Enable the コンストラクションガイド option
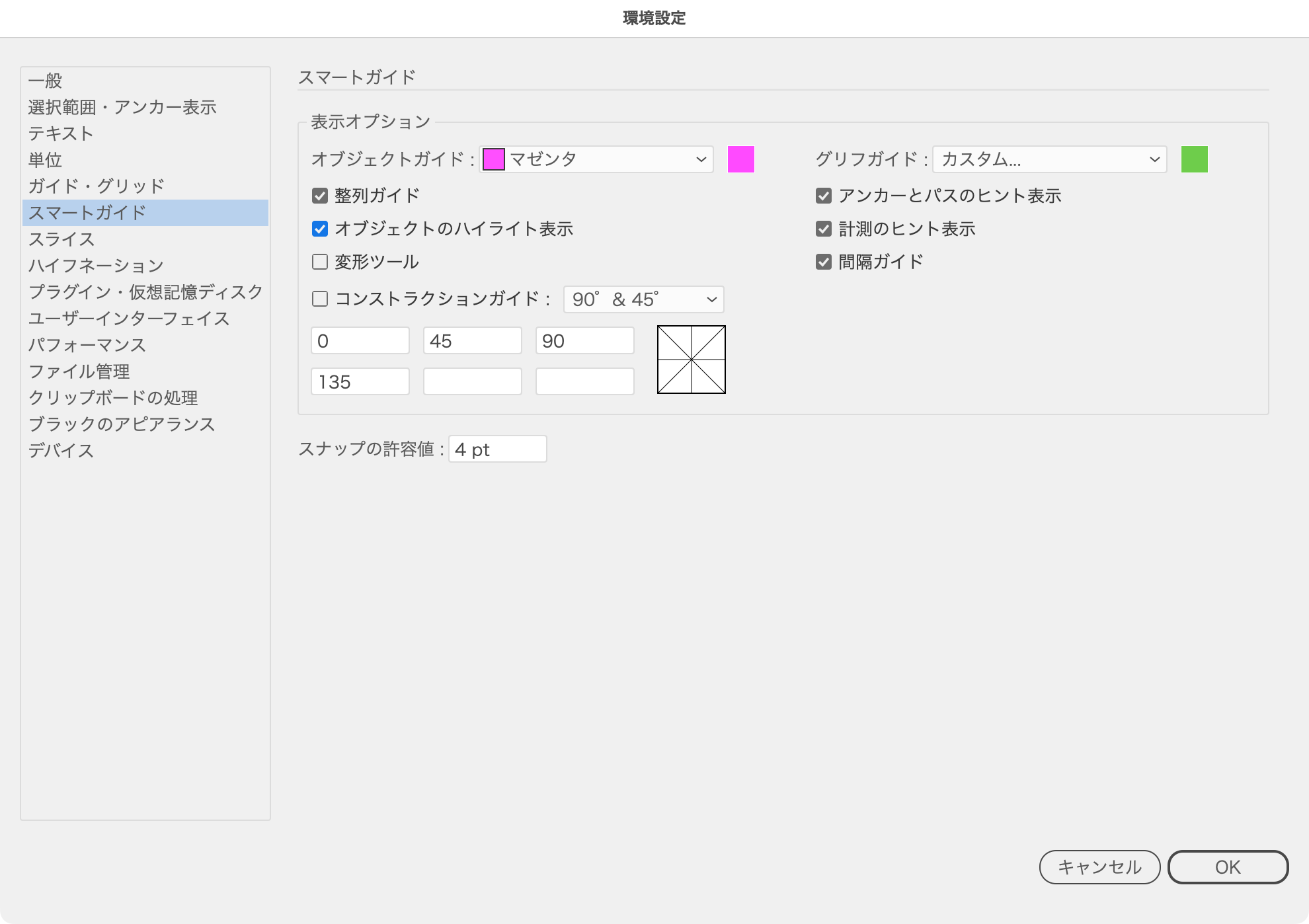 (320, 299)
